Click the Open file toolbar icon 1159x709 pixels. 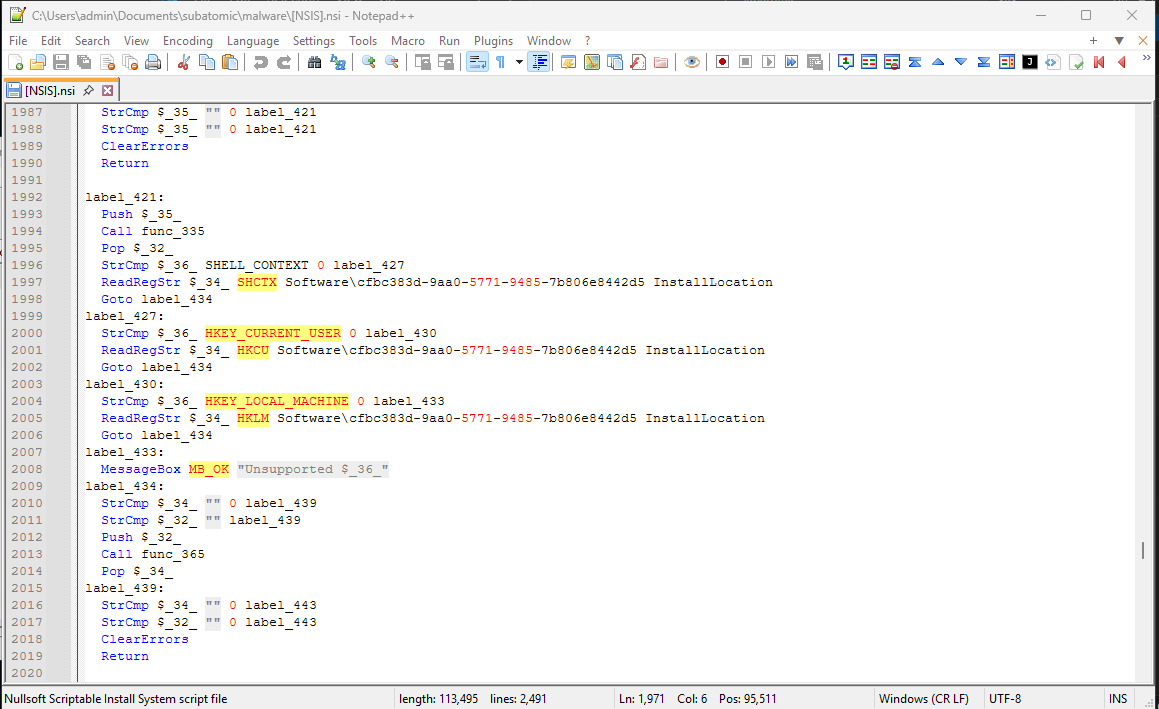[x=38, y=62]
